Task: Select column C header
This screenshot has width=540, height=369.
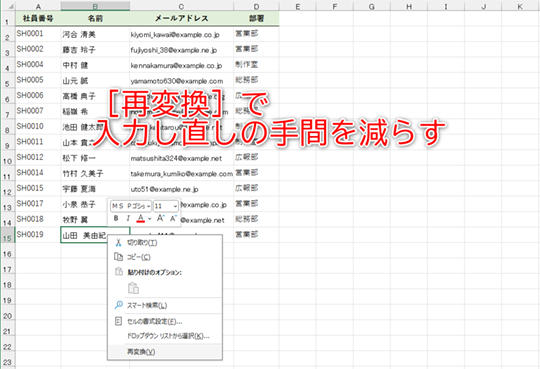Action: 181,6
